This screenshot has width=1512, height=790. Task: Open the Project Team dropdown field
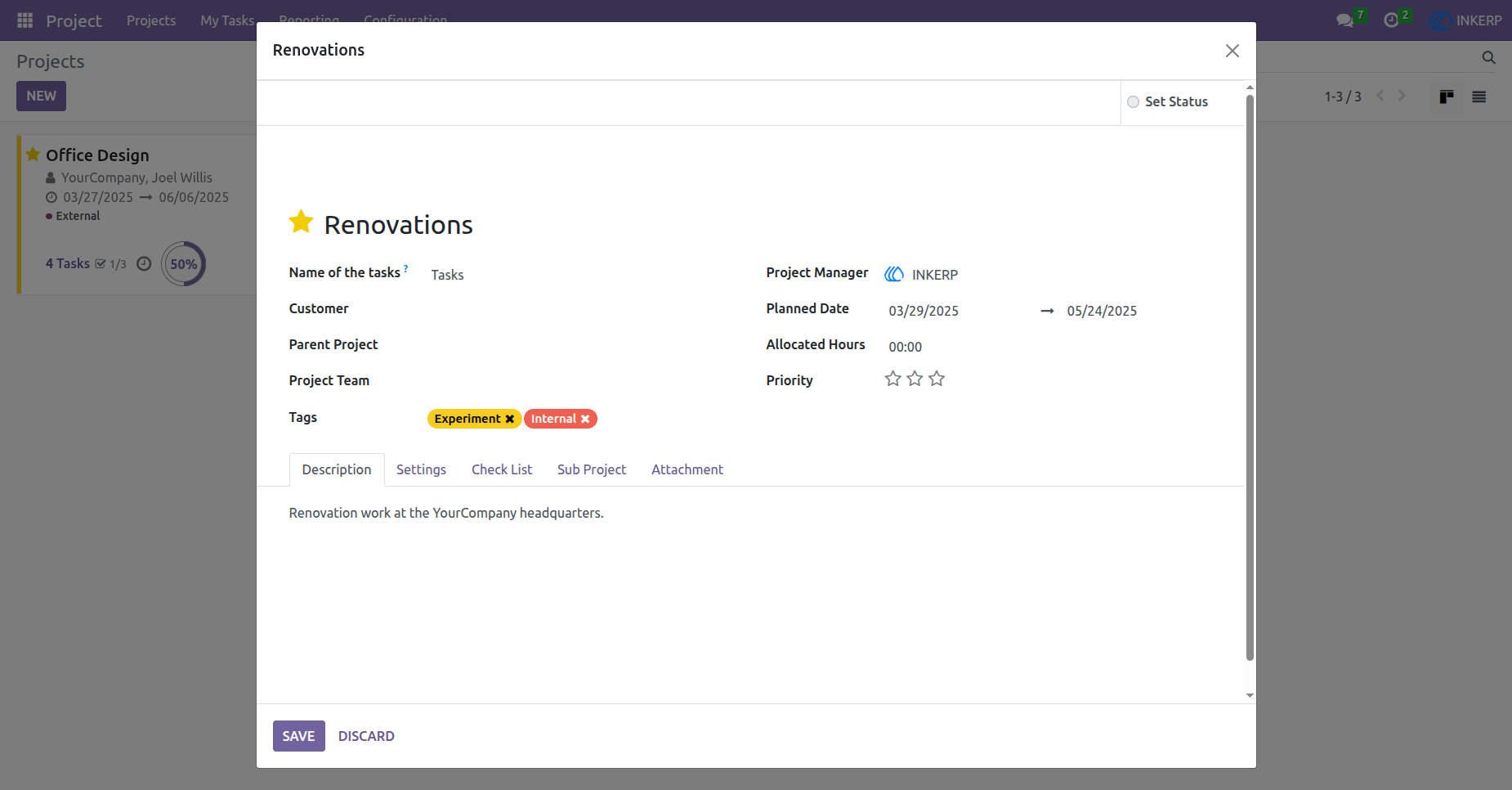(580, 381)
